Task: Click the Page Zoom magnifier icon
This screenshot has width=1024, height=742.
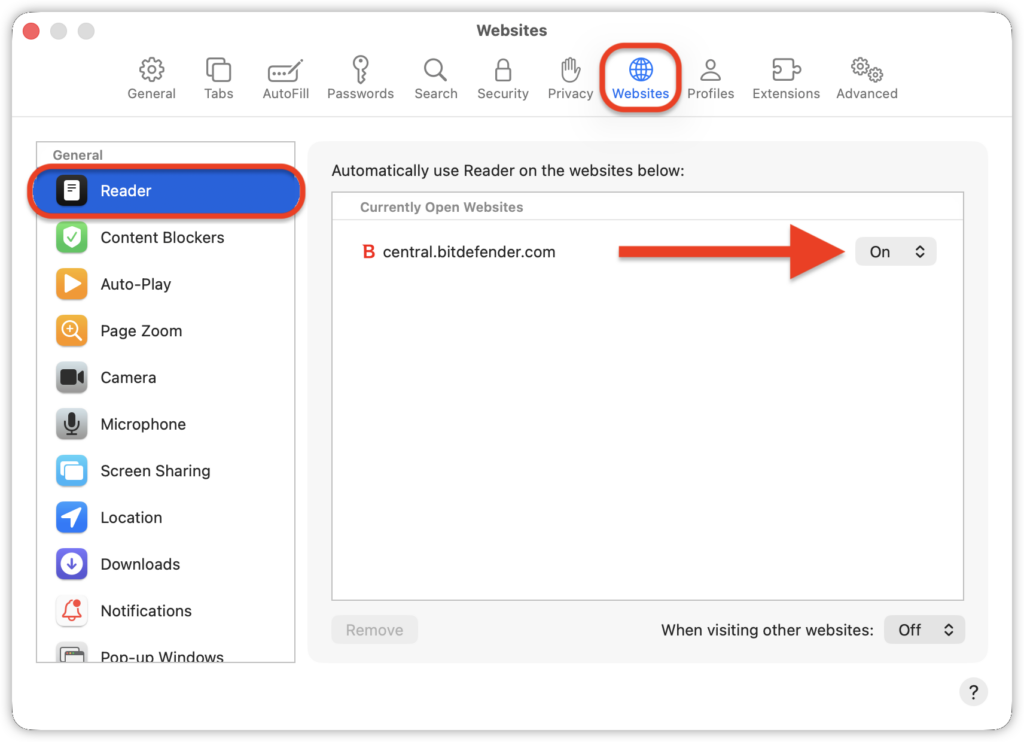Action: coord(72,331)
